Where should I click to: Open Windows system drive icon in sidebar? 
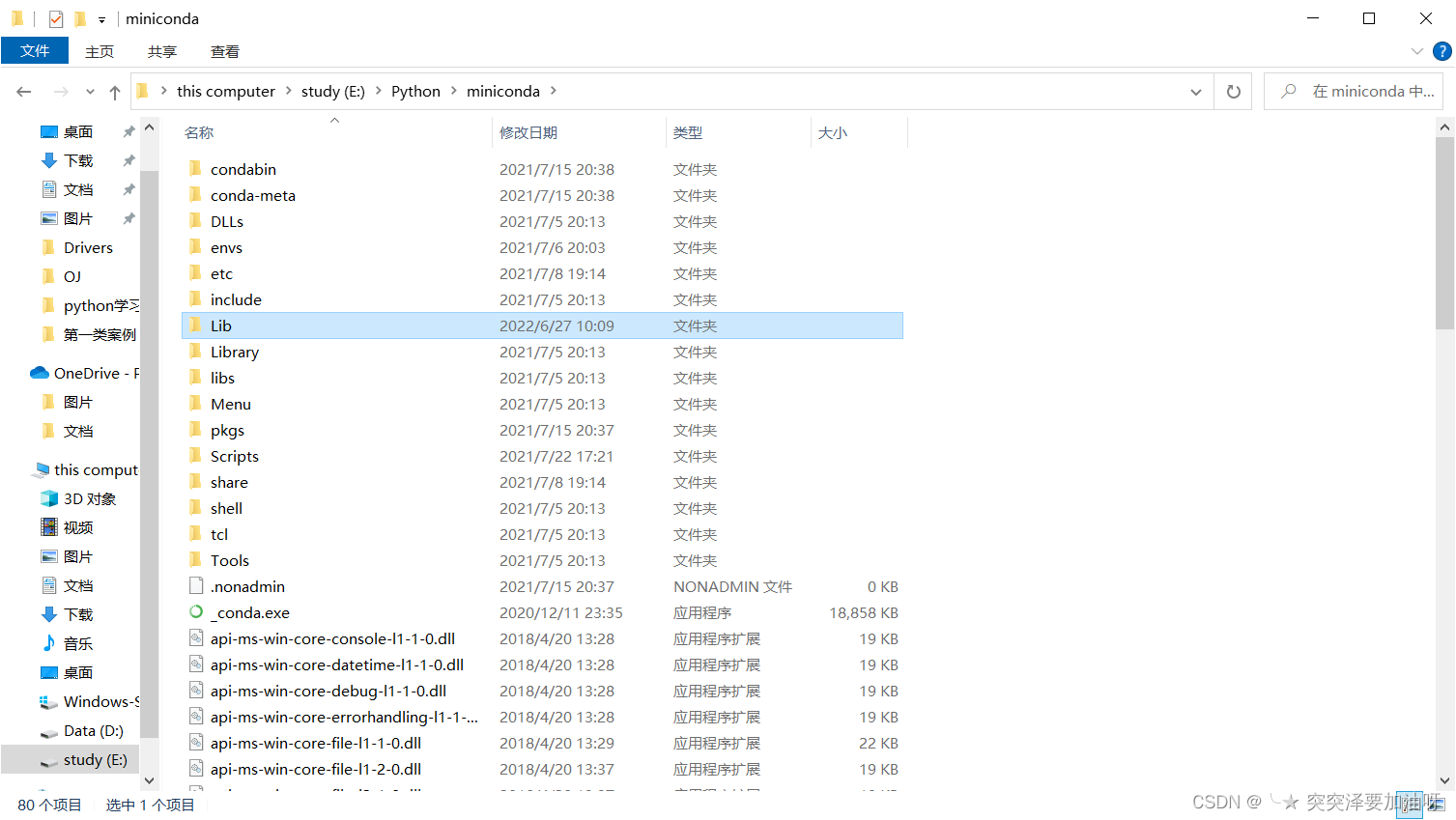tap(49, 701)
